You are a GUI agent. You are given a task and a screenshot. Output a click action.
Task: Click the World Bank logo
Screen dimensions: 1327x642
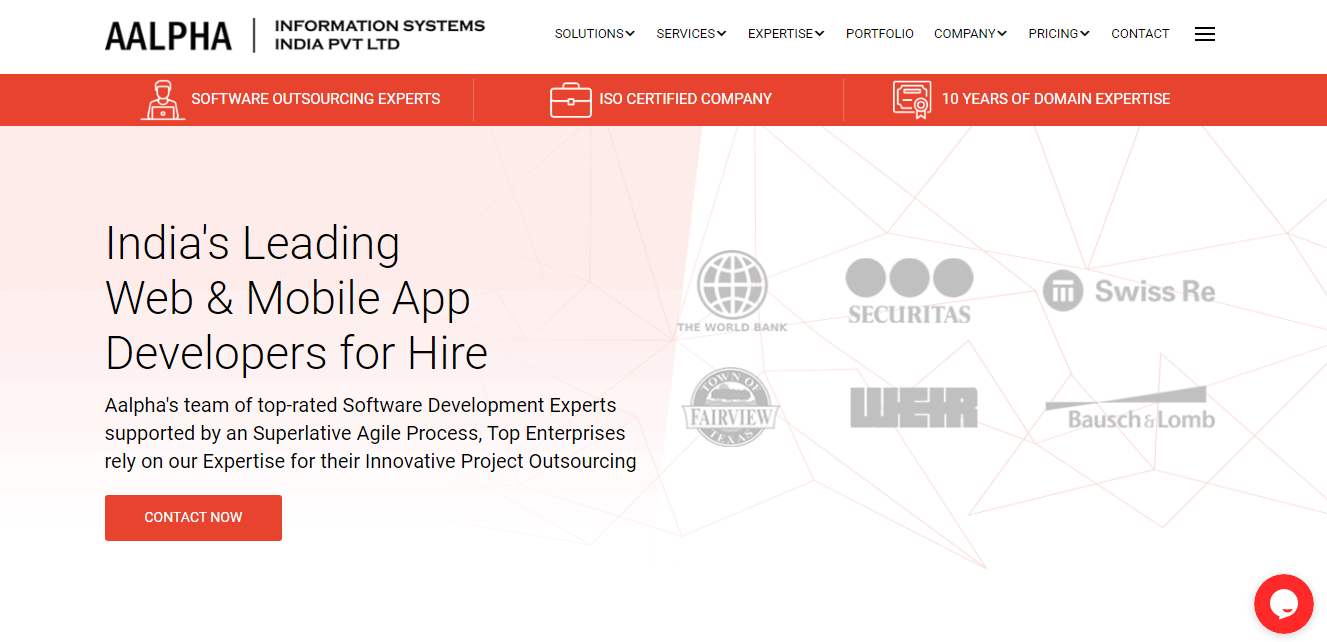[x=732, y=291]
